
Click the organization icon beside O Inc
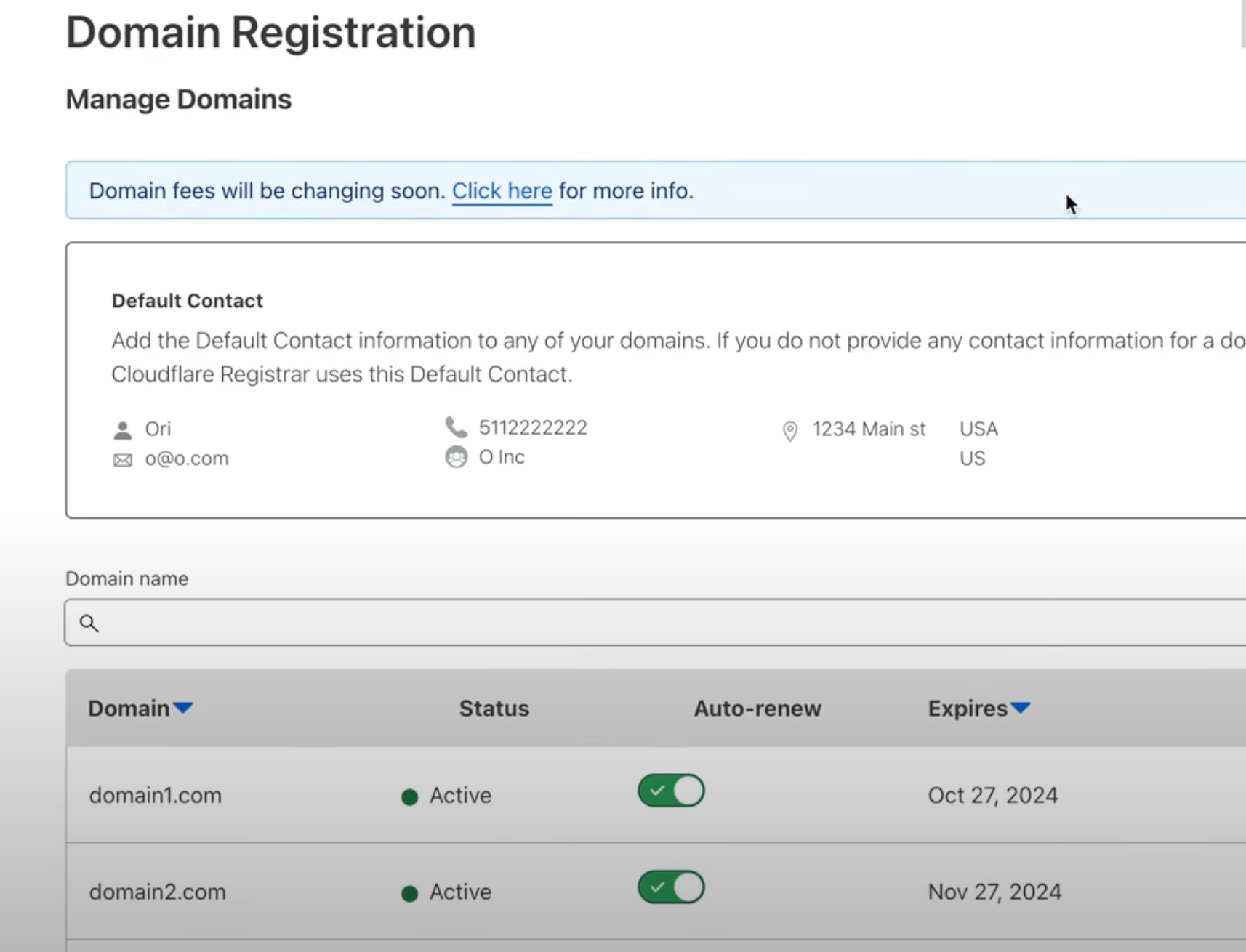[457, 457]
